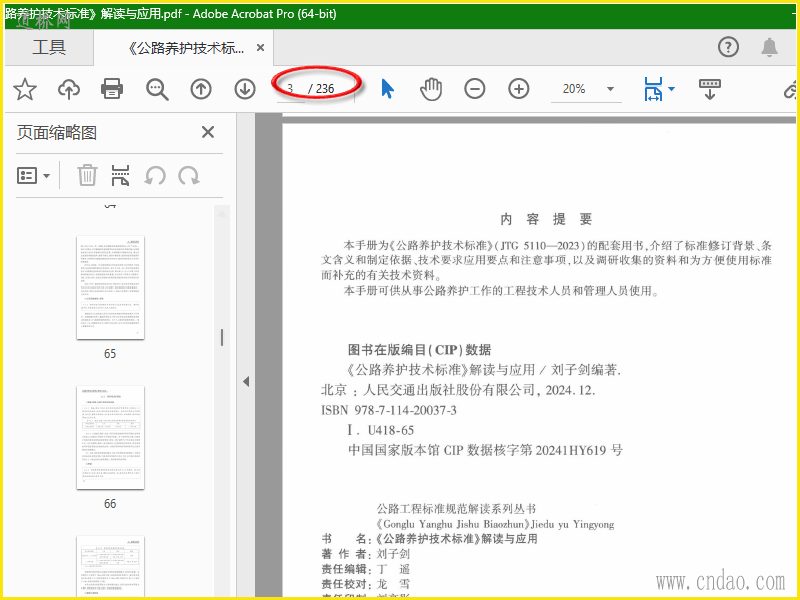Click the U418-65 classification text
Image resolution: width=800 pixels, height=600 pixels.
coord(391,430)
